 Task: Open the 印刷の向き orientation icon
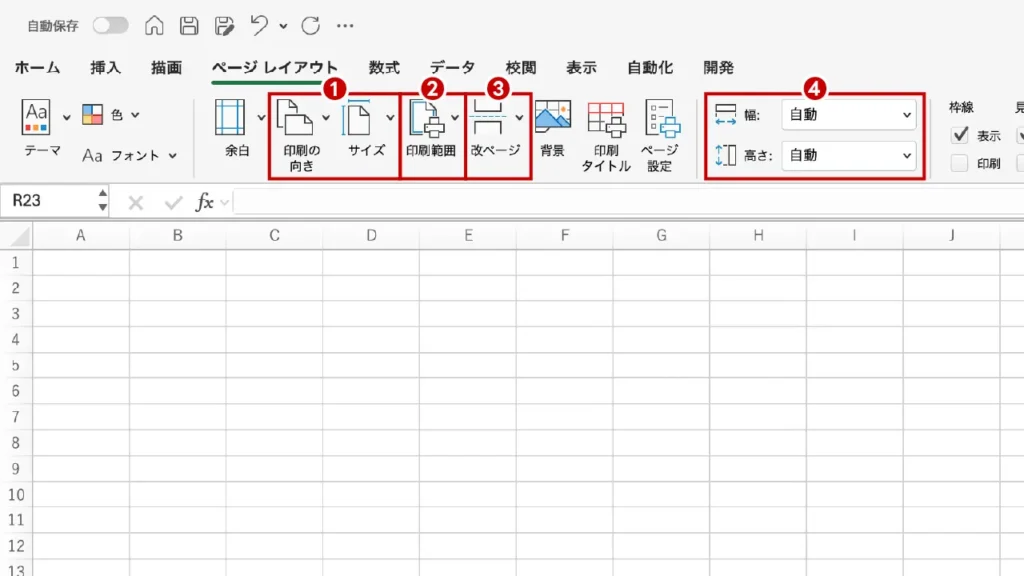(x=295, y=118)
